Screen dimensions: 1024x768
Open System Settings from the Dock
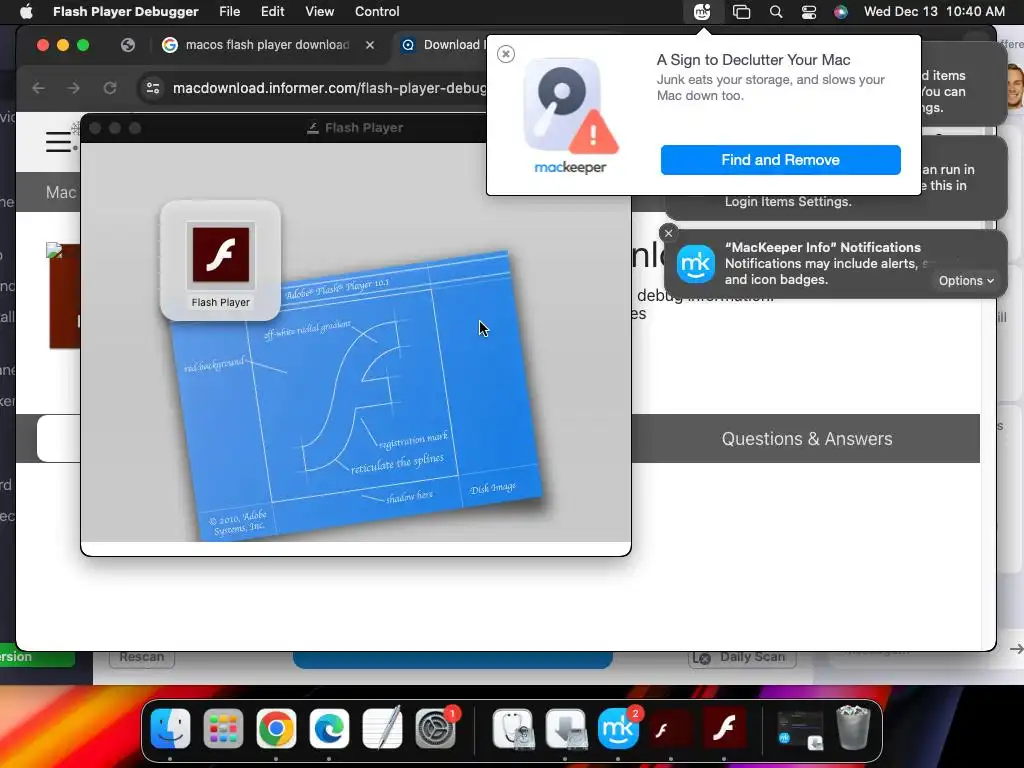[x=436, y=729]
